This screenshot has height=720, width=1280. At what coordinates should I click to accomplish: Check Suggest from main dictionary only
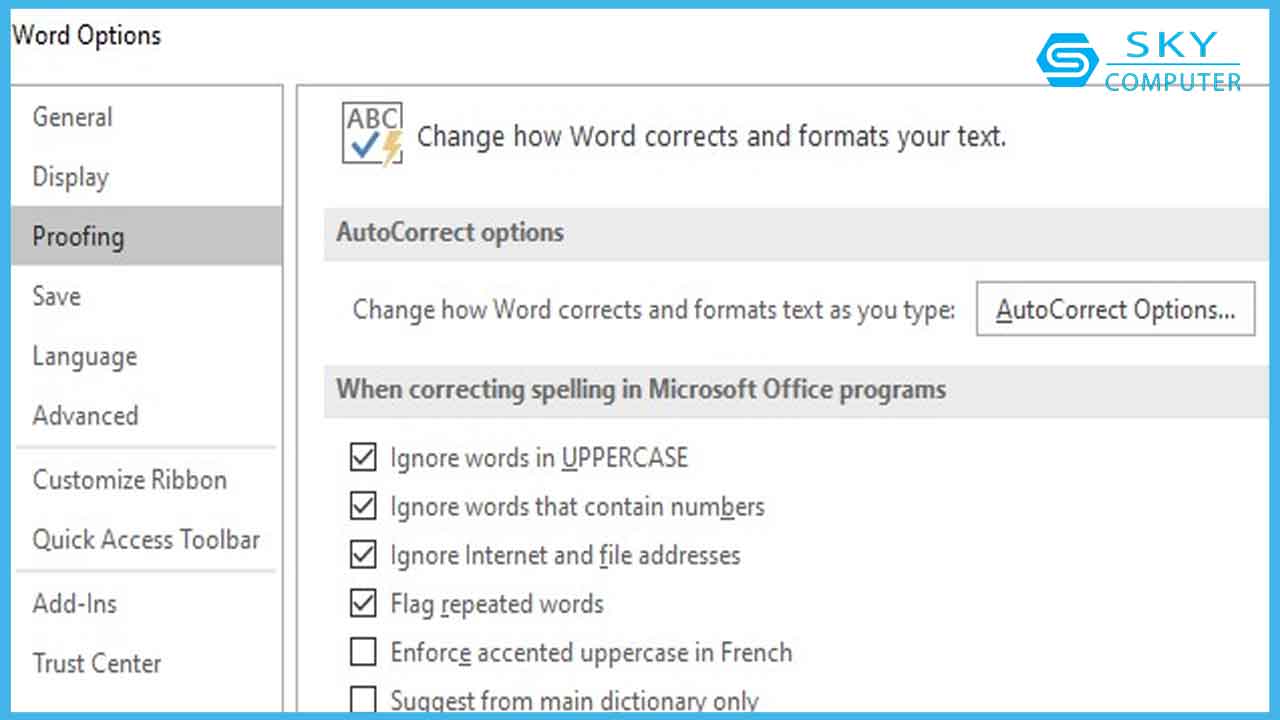coord(363,701)
